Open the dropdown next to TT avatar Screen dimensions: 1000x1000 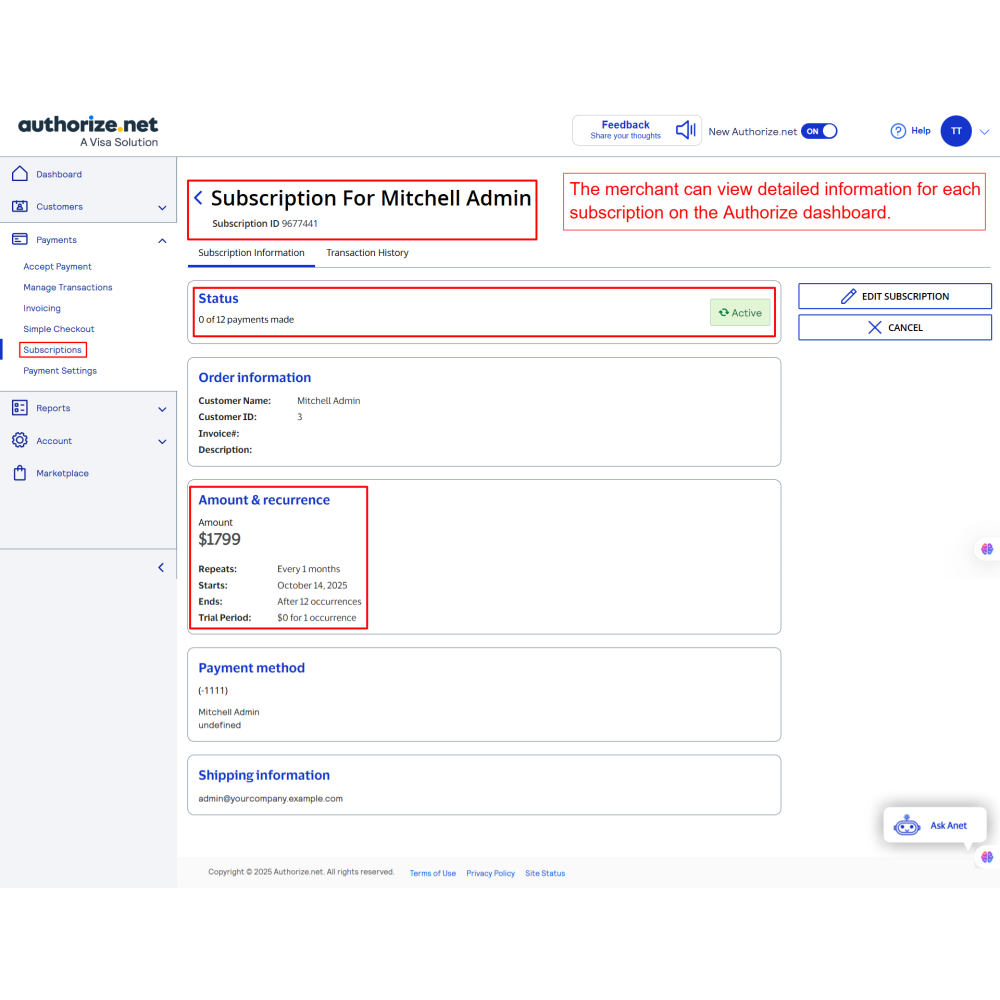[984, 131]
